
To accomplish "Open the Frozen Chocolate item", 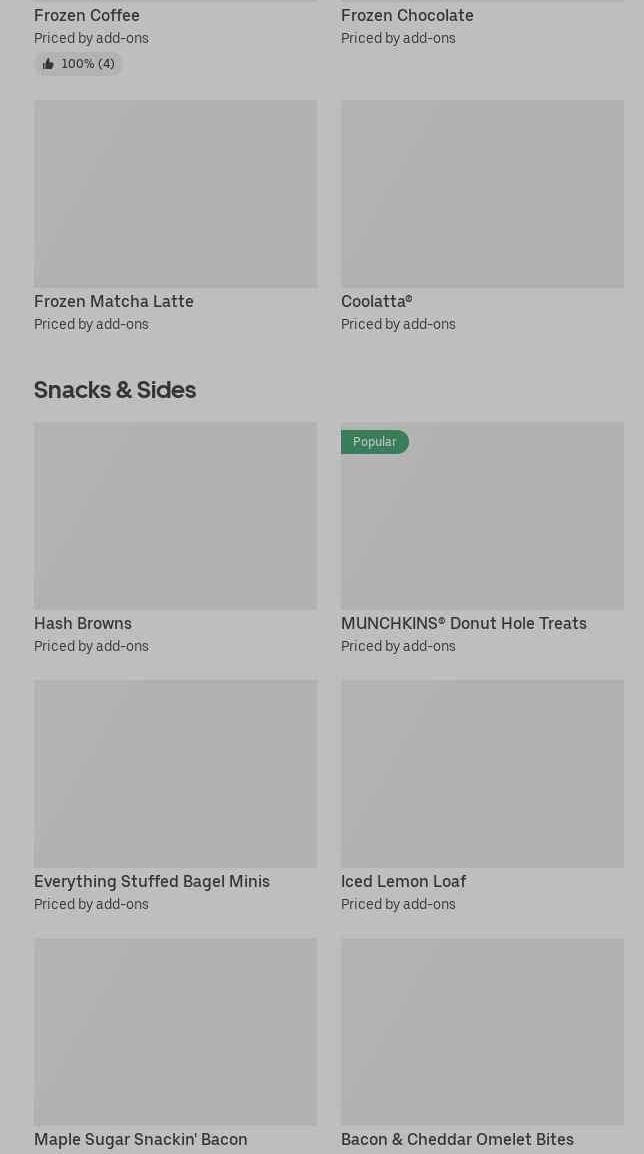I will click(x=407, y=15).
